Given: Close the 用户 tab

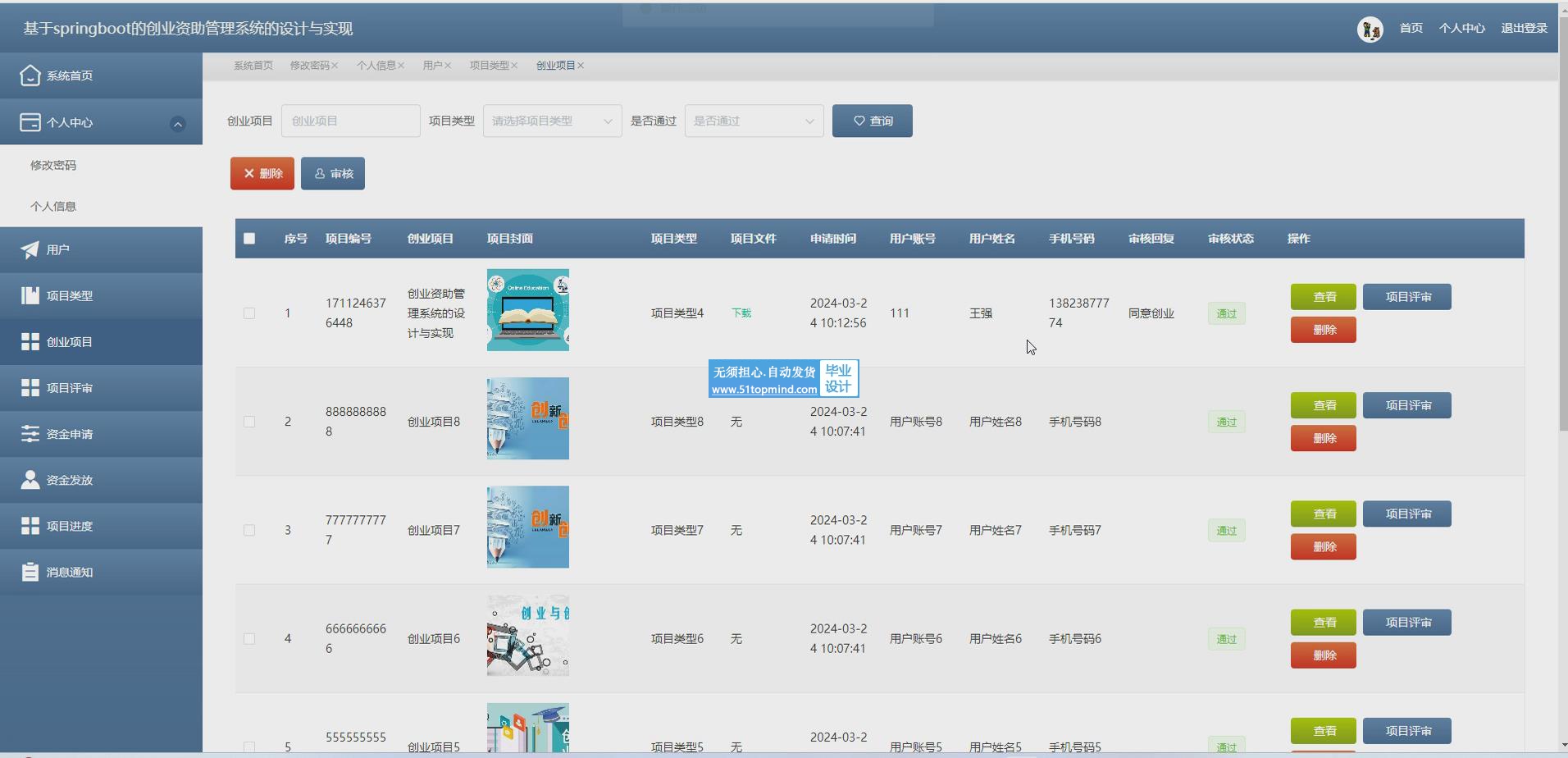Looking at the screenshot, I should 448,66.
